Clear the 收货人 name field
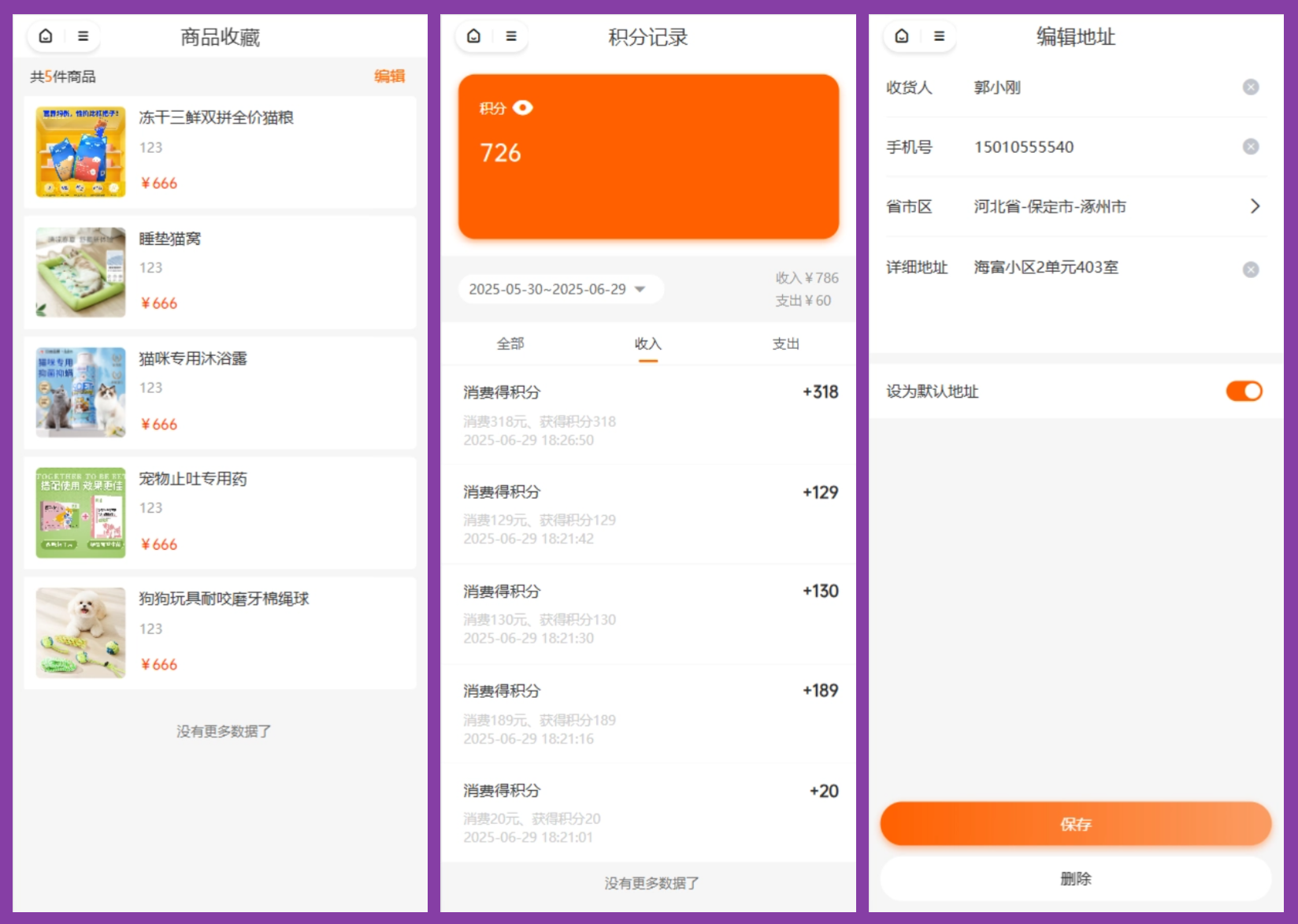 (x=1250, y=87)
